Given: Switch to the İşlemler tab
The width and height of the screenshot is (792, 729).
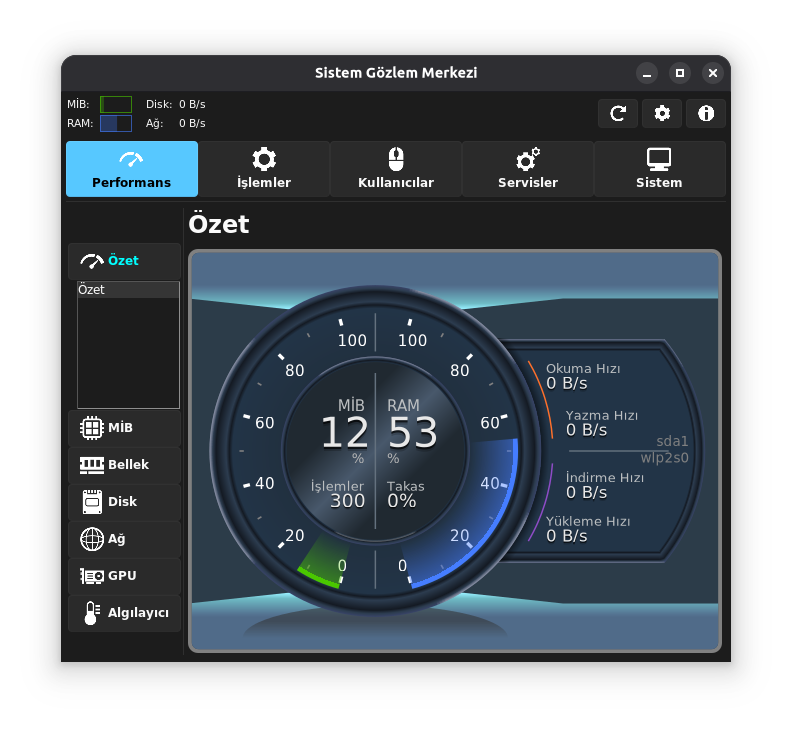Looking at the screenshot, I should tap(264, 169).
